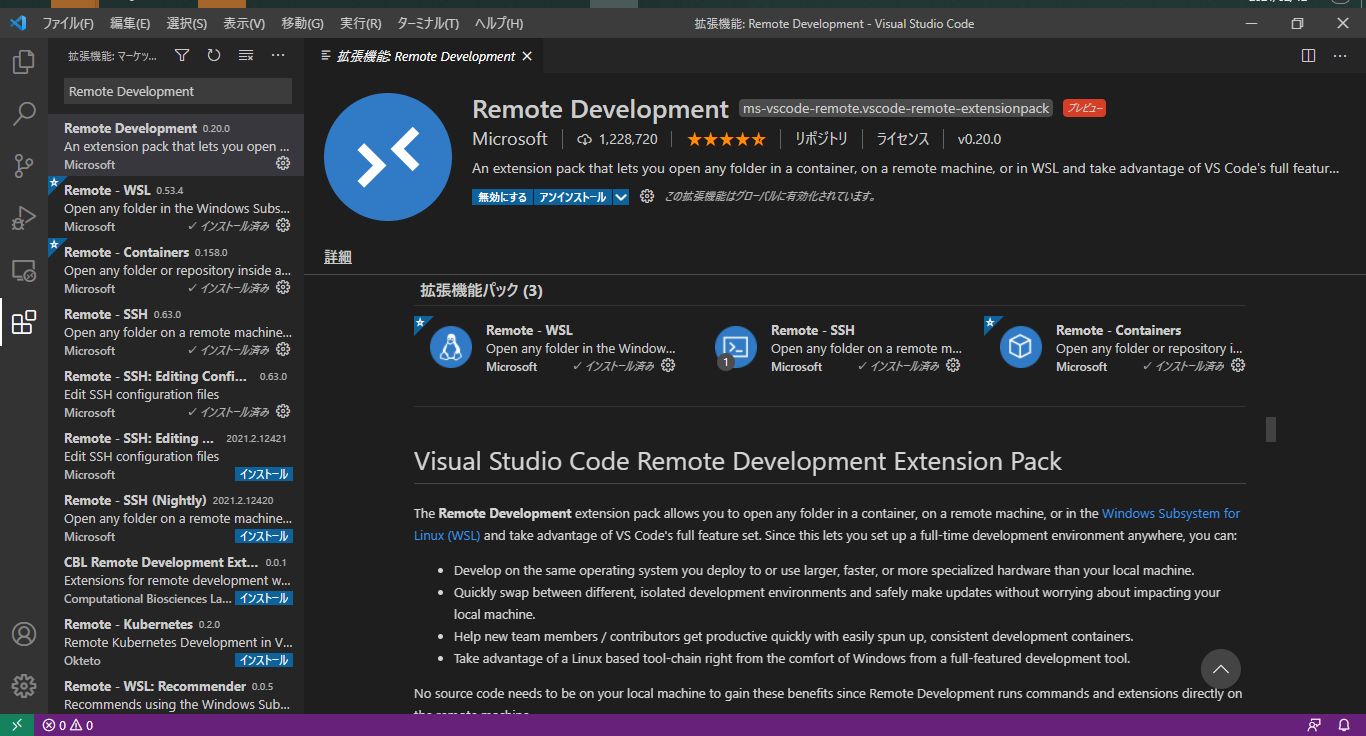Viewport: 1366px width, 736px height.
Task: Open notifications from the status bar bell
Action: (x=1344, y=724)
